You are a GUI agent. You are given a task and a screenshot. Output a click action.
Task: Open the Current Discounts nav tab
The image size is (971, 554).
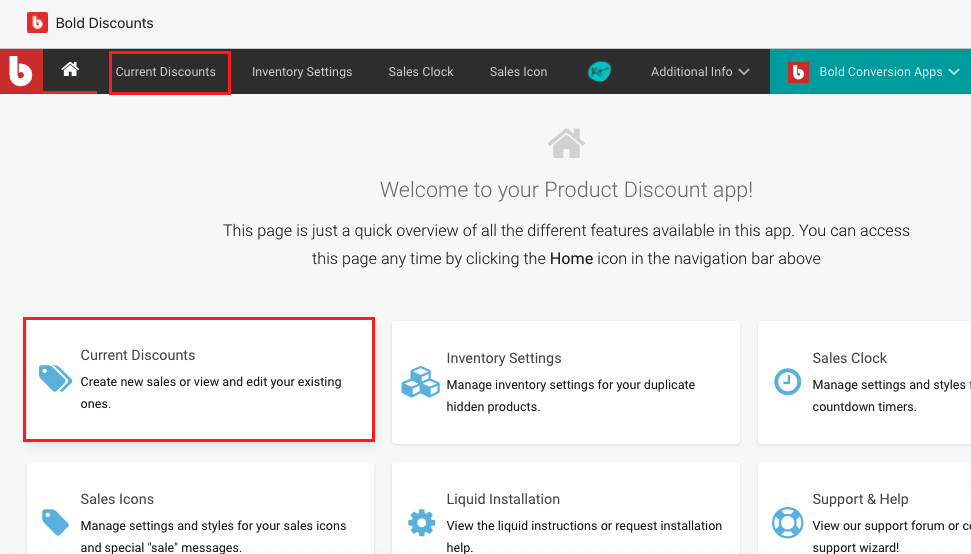pos(165,72)
